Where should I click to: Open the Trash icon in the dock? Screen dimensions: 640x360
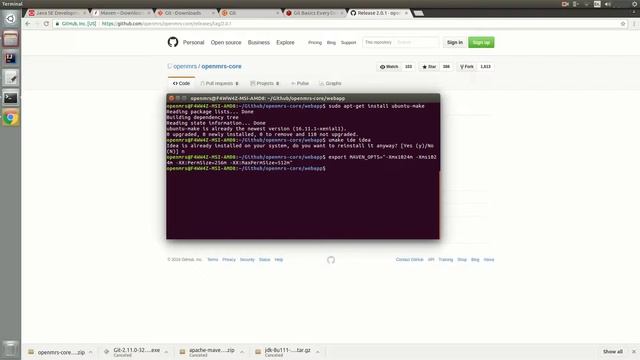click(x=11, y=349)
